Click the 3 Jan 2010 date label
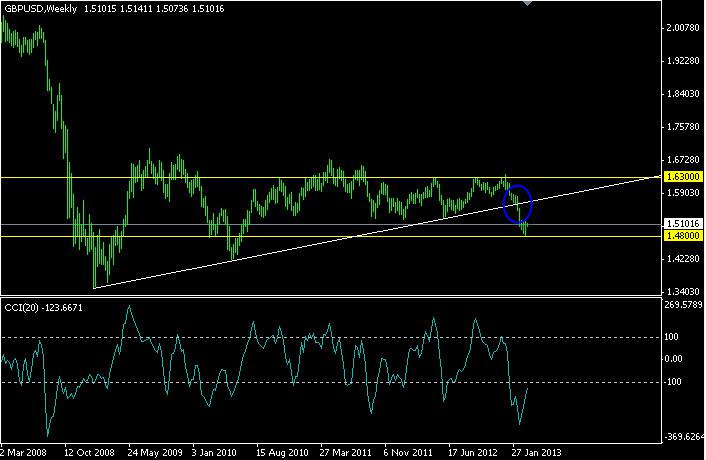The width and height of the screenshot is (706, 460). (x=214, y=452)
